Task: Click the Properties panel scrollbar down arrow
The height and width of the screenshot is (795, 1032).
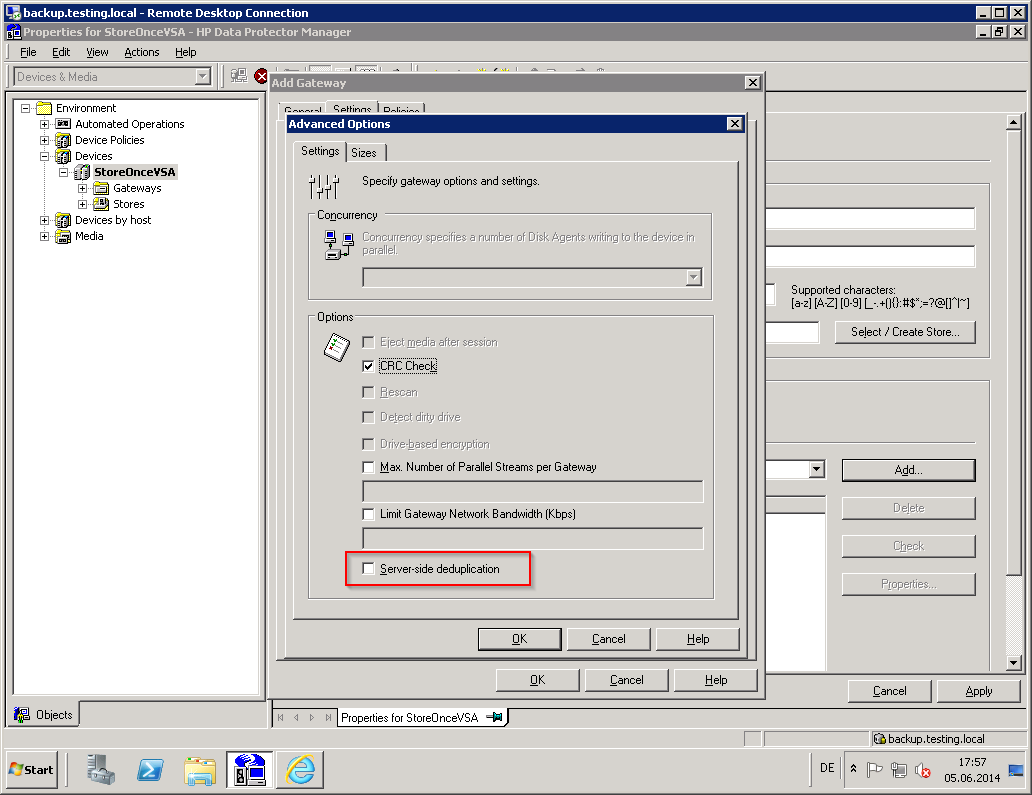Action: point(1014,663)
